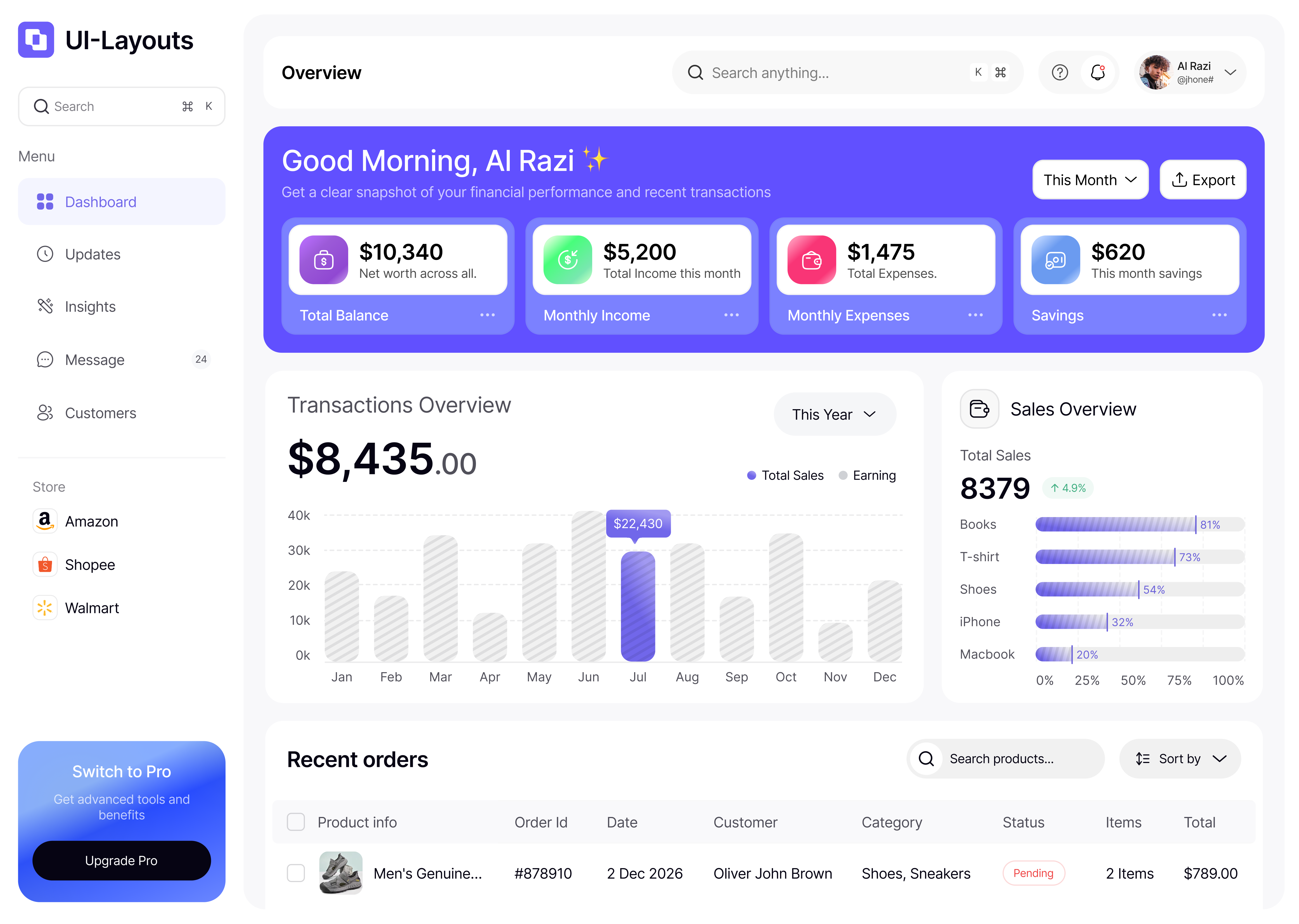Click the help question mark icon
The width and height of the screenshot is (1299, 924).
pyautogui.click(x=1059, y=72)
